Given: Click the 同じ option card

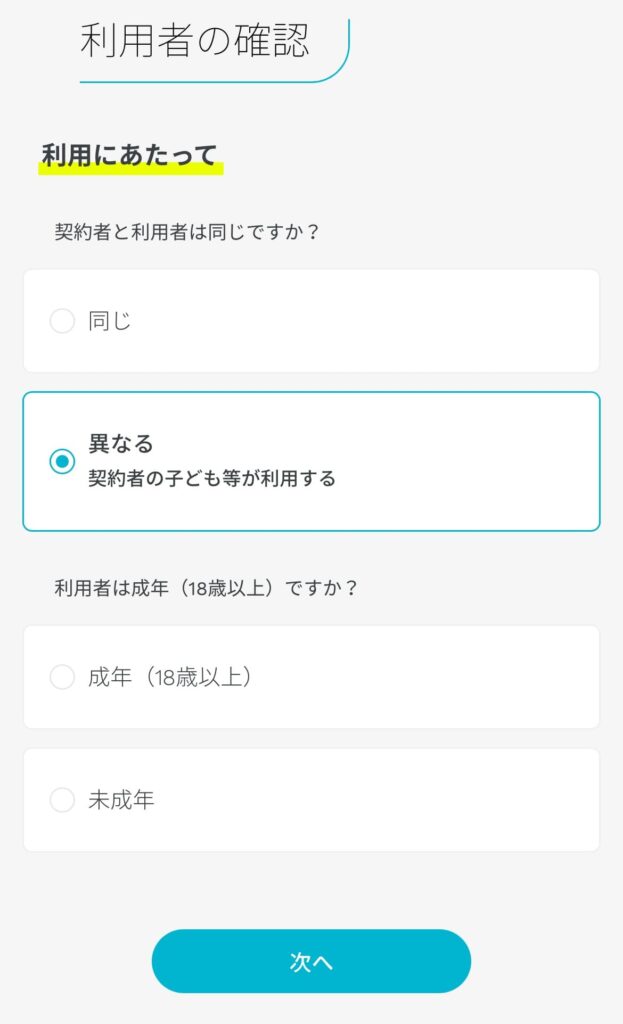Looking at the screenshot, I should click(x=311, y=321).
